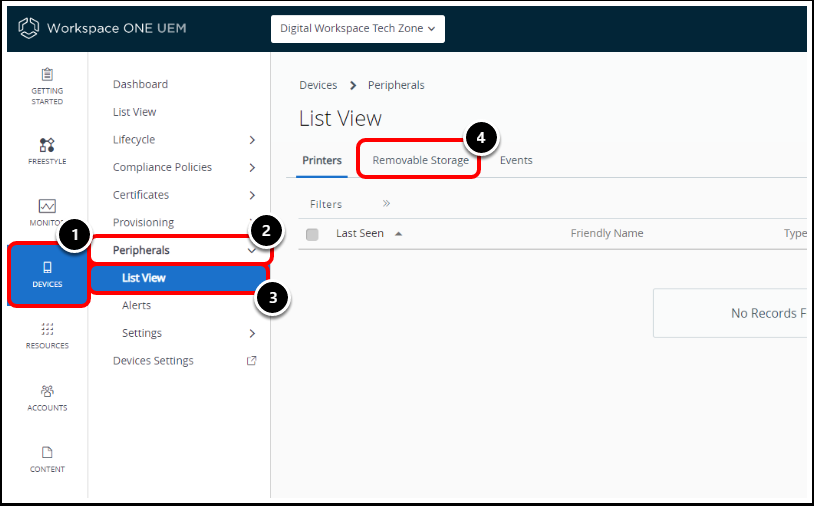Select the Freestyle workflow icon
The width and height of the screenshot is (814, 506).
point(47,145)
